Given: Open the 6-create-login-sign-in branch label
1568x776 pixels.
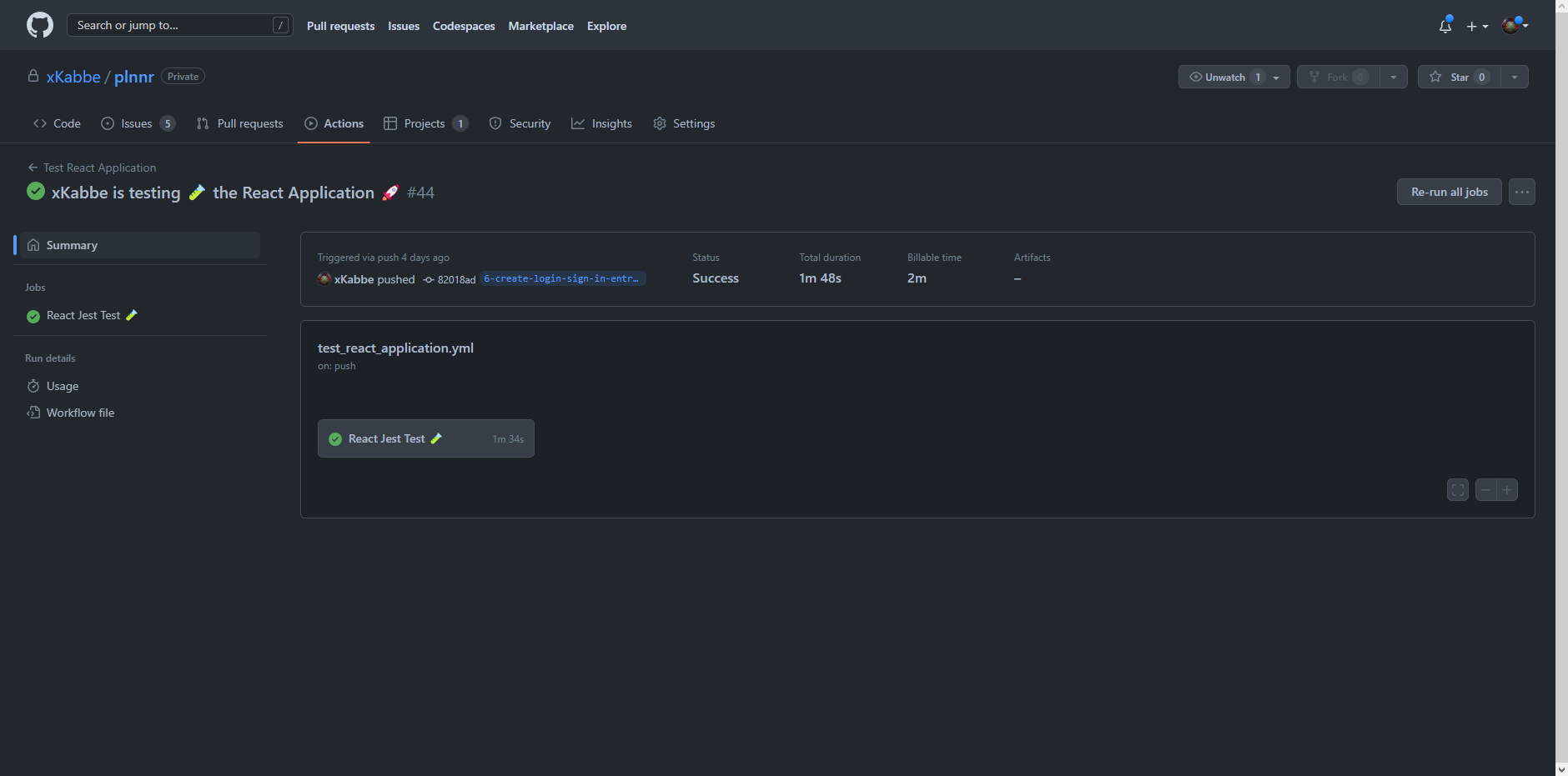Looking at the screenshot, I should (x=563, y=278).
